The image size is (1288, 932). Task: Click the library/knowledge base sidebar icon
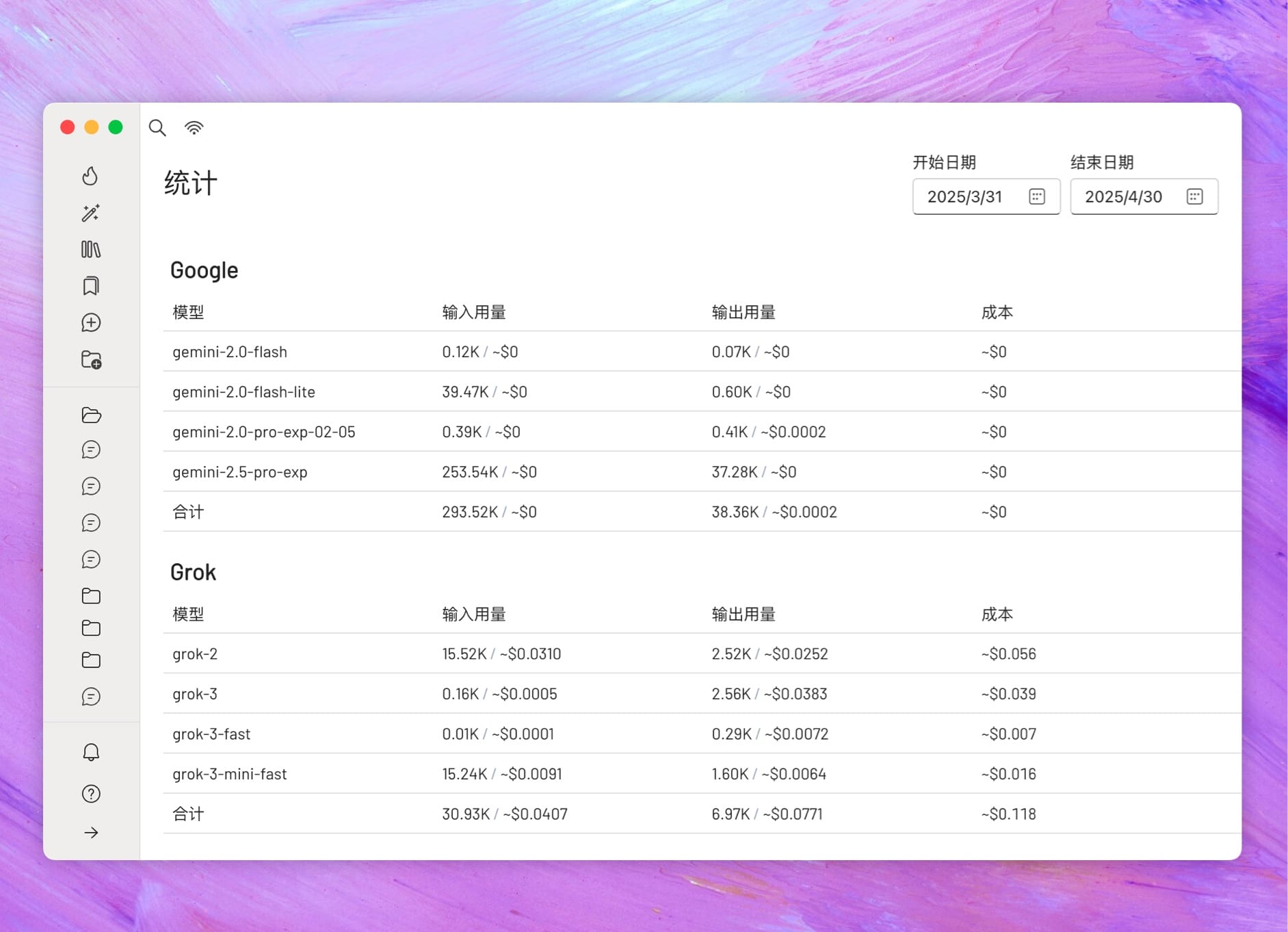[x=90, y=250]
